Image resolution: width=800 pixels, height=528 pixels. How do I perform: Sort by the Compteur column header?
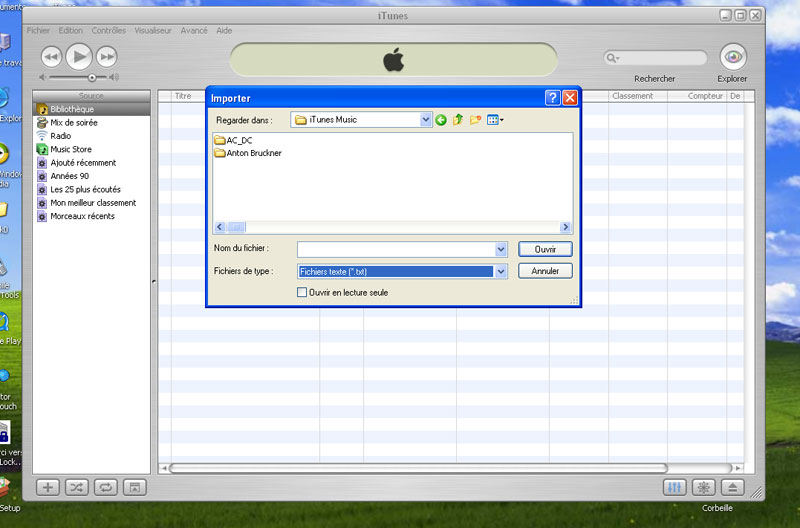click(x=697, y=96)
